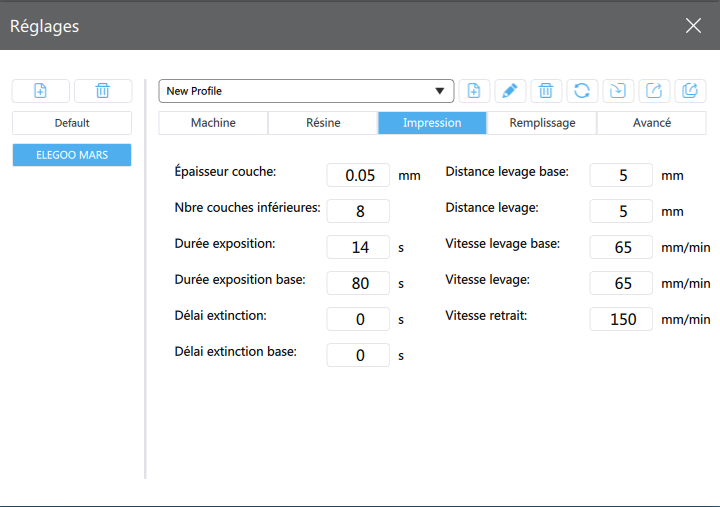Edit the Distance levage field
The image size is (720, 507).
pyautogui.click(x=621, y=211)
